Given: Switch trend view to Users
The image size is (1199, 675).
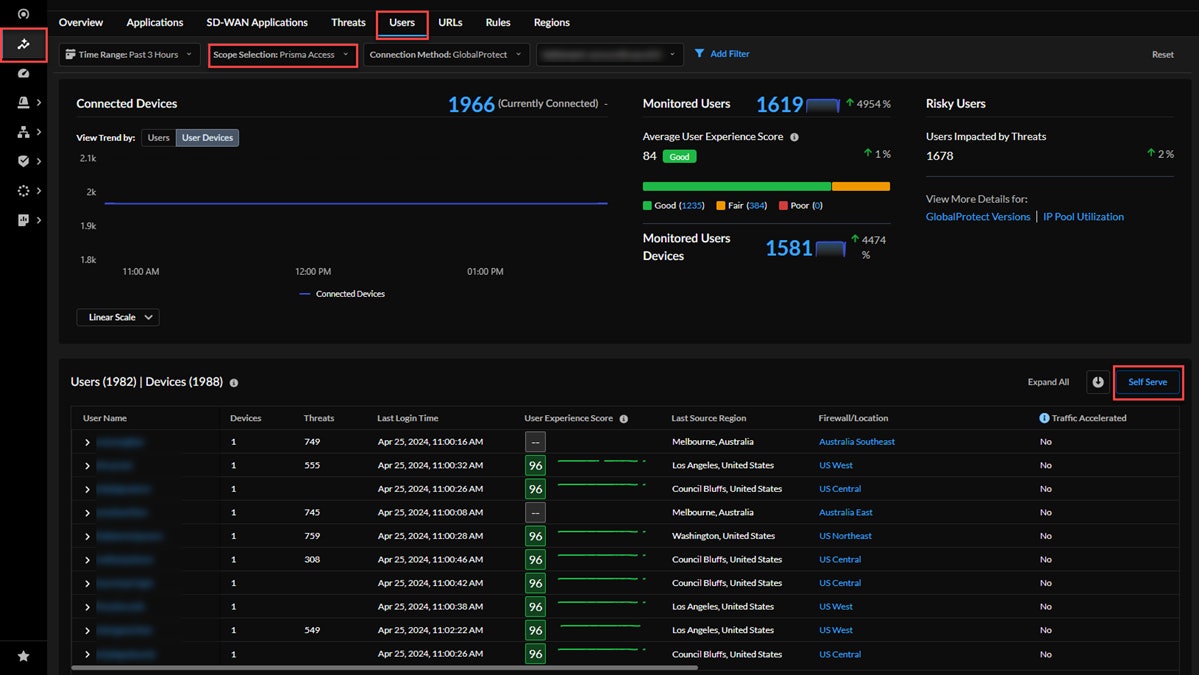Looking at the screenshot, I should click(x=158, y=138).
